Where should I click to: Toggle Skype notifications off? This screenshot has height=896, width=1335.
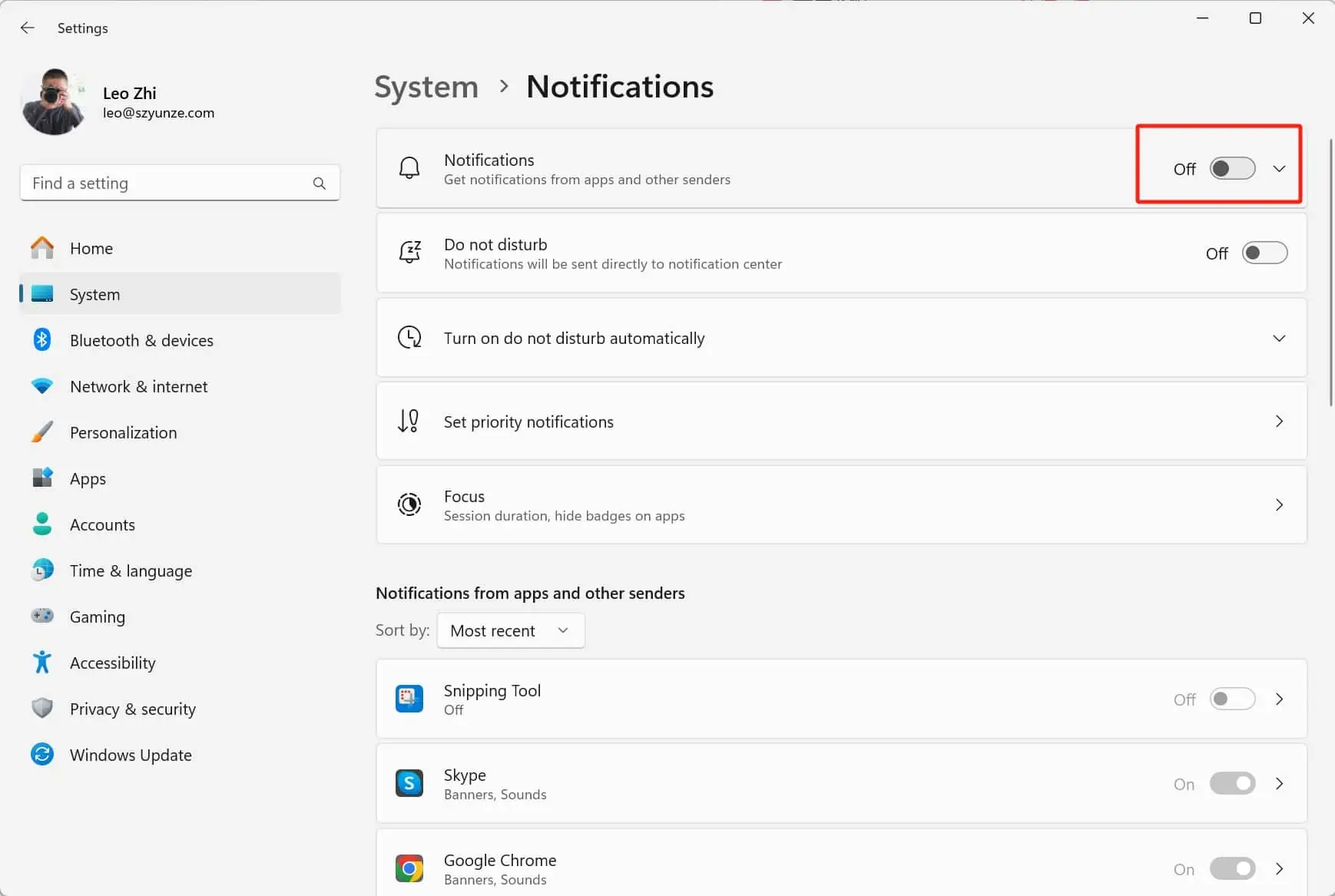(1232, 784)
